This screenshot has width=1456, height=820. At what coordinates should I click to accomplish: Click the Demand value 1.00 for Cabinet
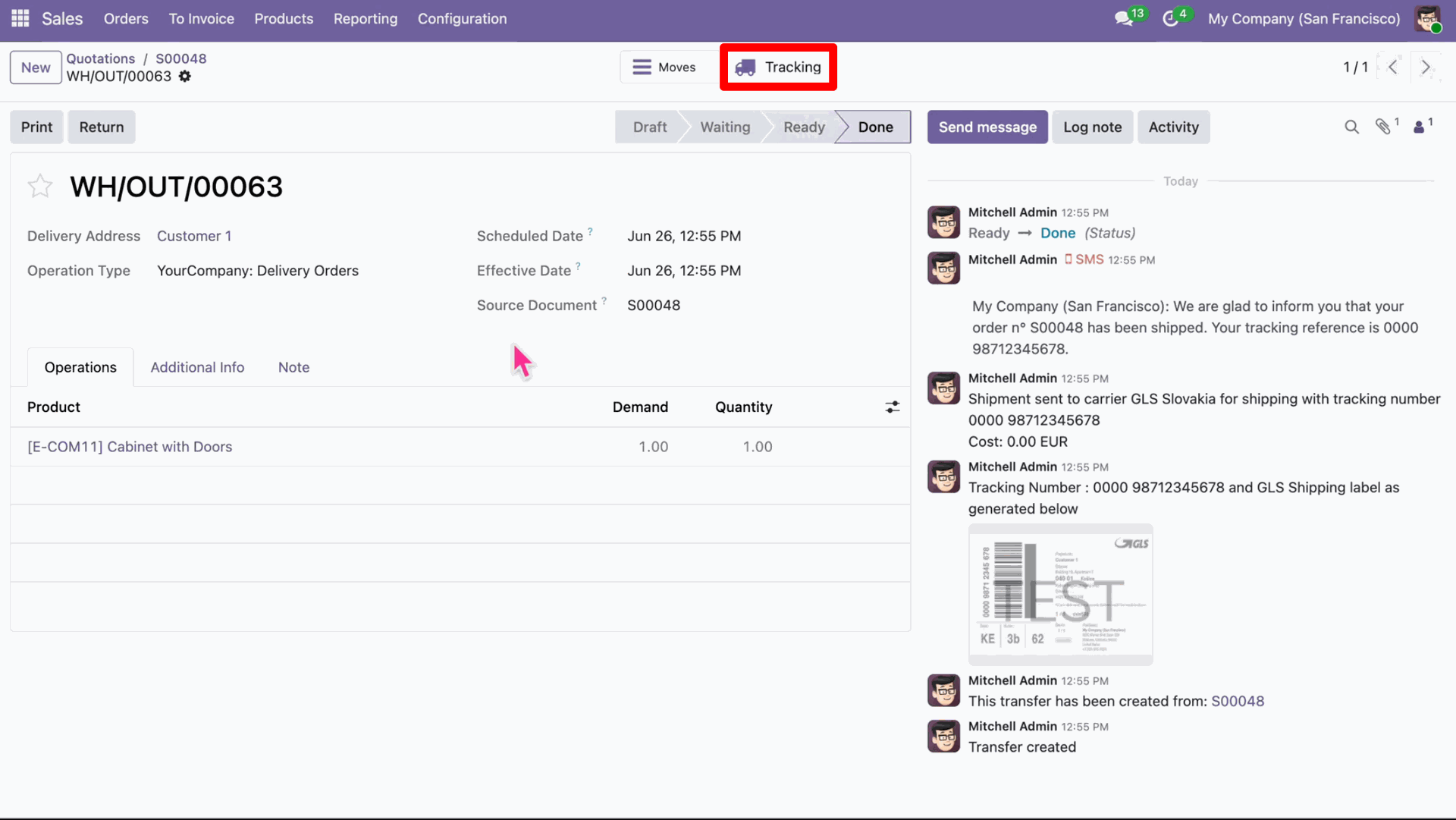653,447
